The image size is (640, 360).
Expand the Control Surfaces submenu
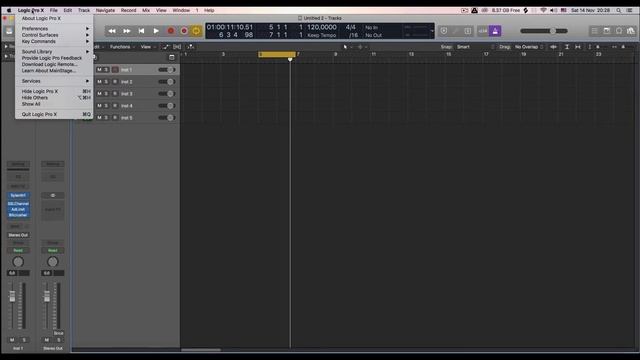54,35
